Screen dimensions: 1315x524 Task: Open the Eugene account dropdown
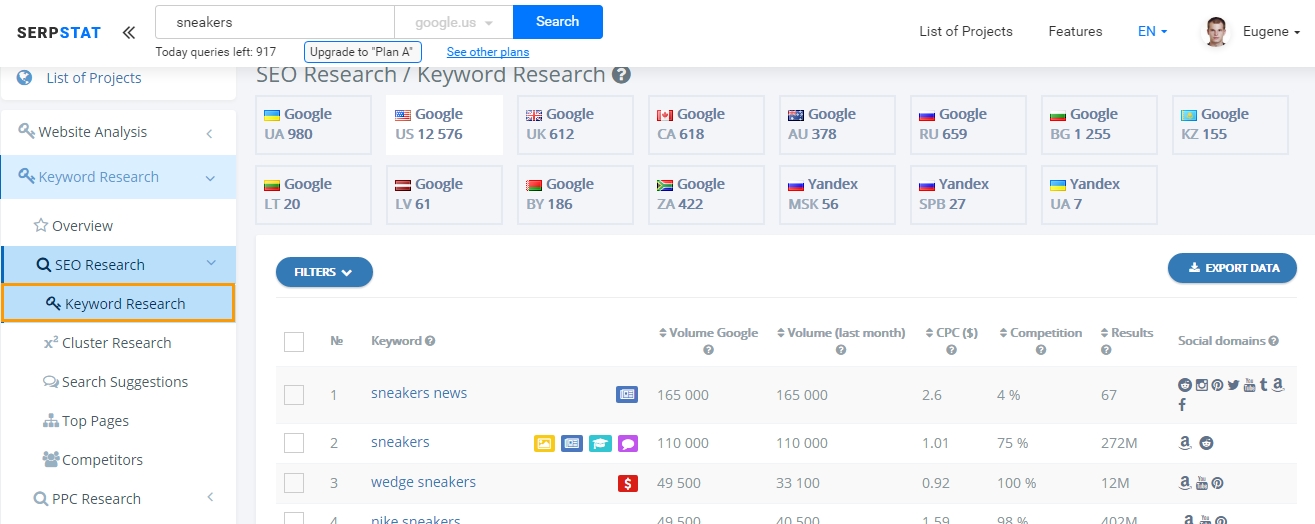pyautogui.click(x=1271, y=32)
